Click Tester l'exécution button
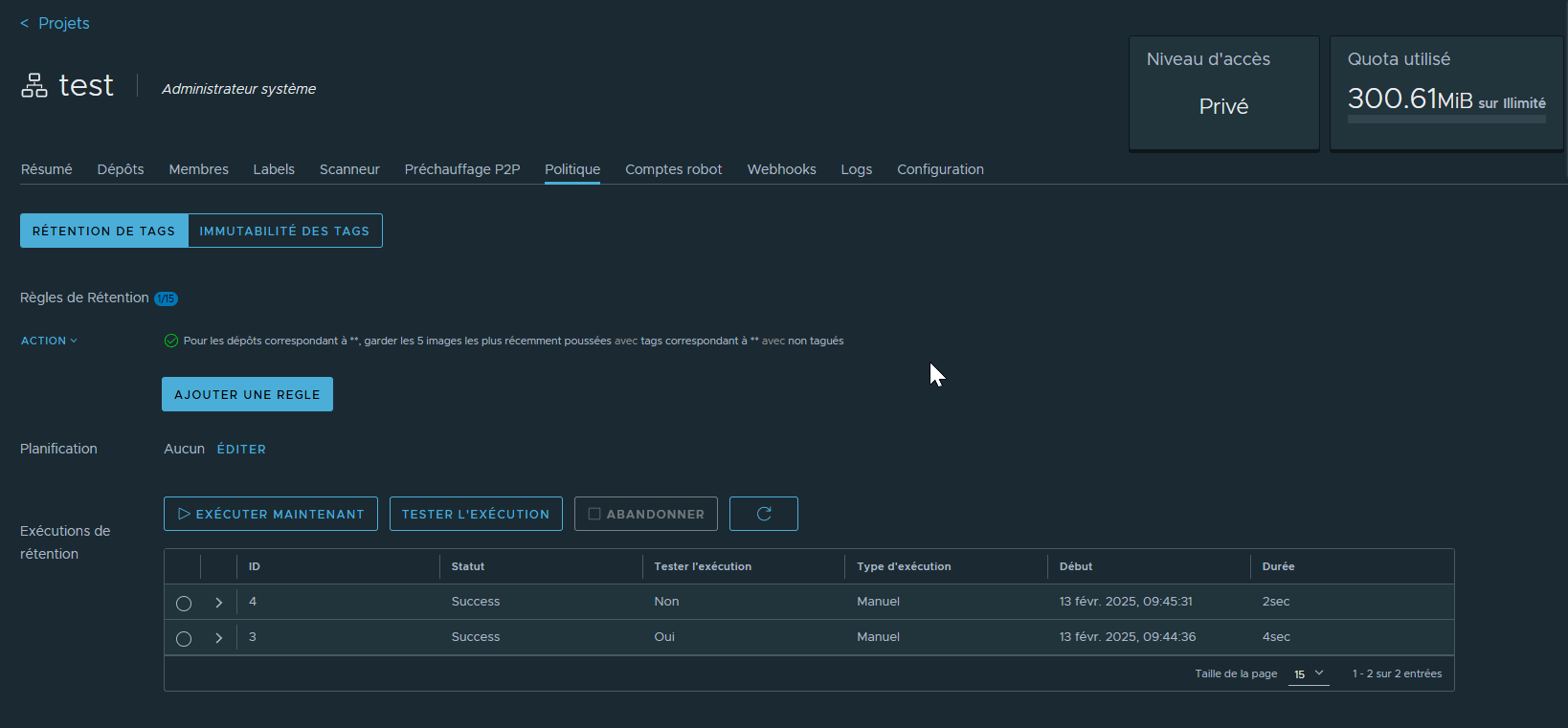 click(x=476, y=514)
